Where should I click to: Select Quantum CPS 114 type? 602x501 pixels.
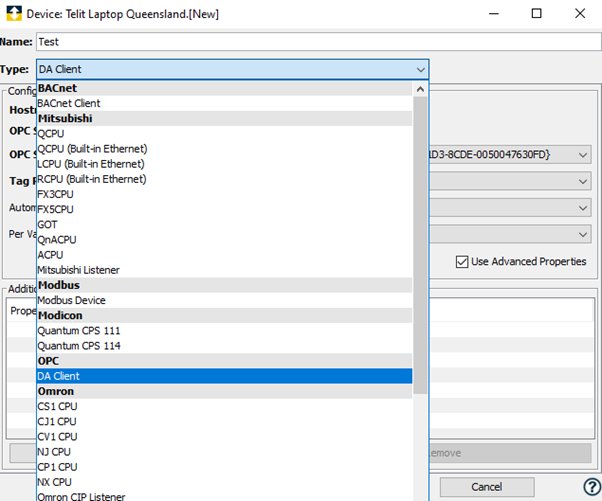tap(225, 346)
